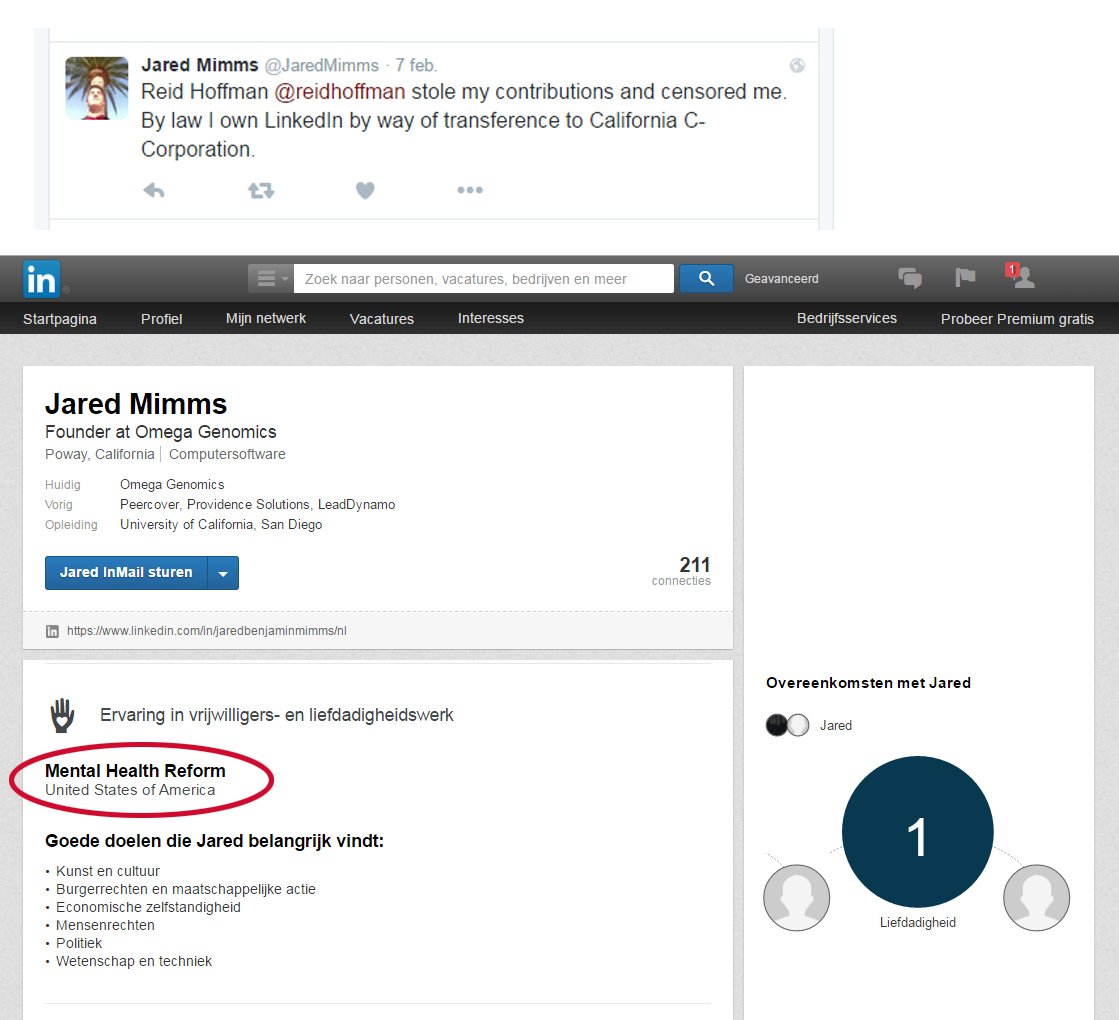Click the 211 connecties count

pos(682,571)
